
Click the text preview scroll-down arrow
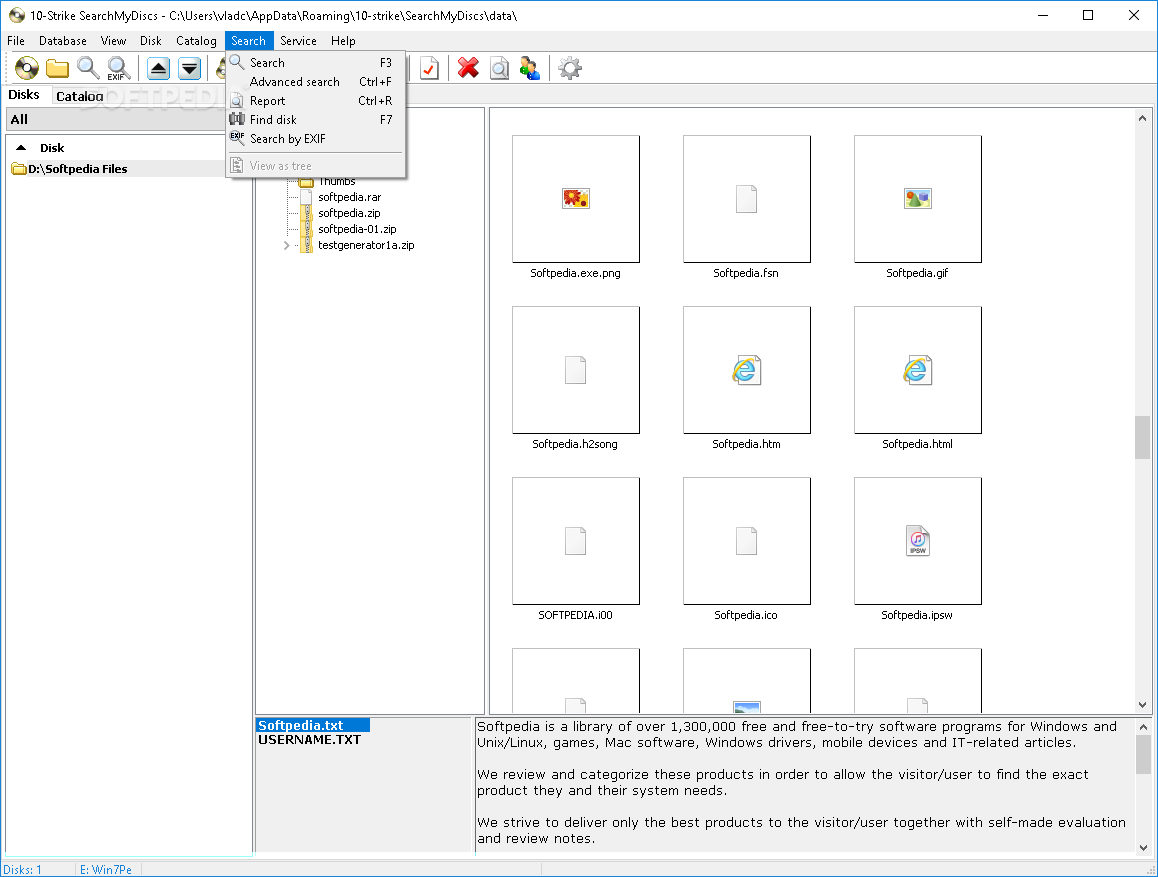coord(1142,847)
